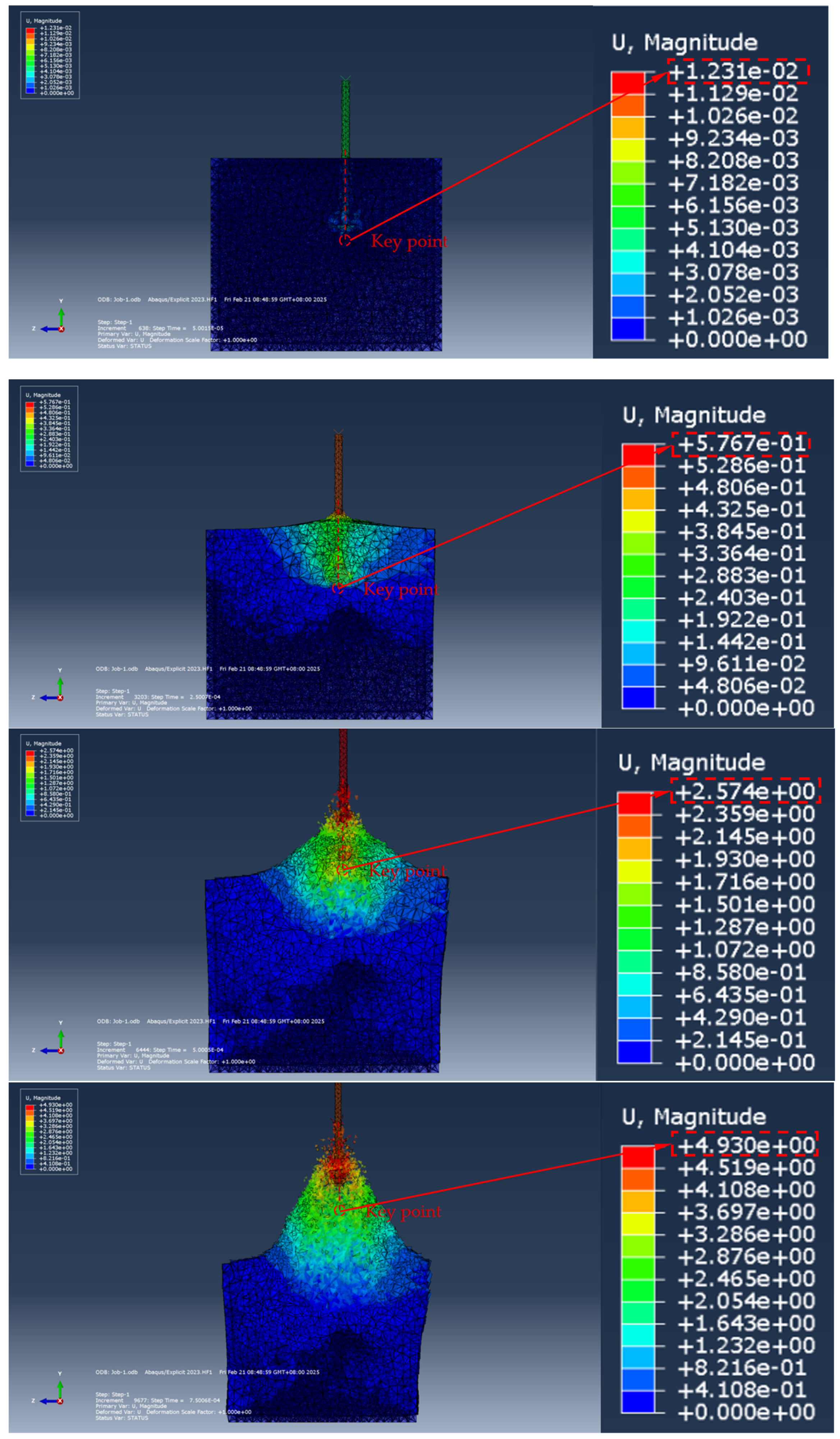Click the small legend topped by +4.930e+00
Screen dimensions: 840x1439
[49, 1132]
